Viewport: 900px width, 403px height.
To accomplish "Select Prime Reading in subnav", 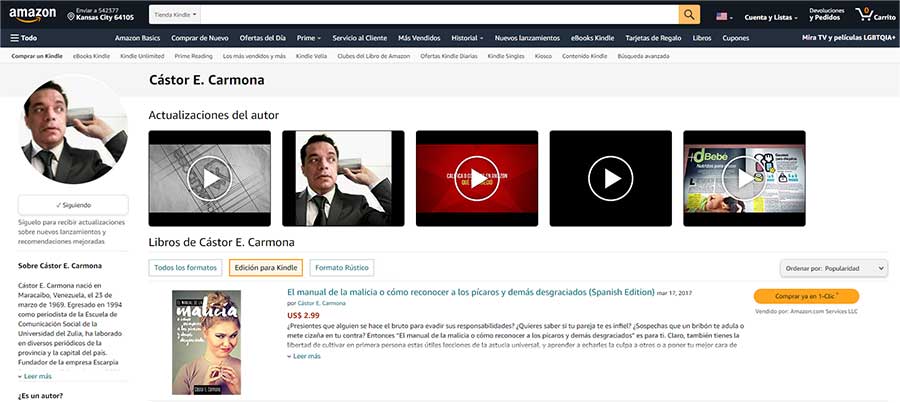I will tap(193, 56).
